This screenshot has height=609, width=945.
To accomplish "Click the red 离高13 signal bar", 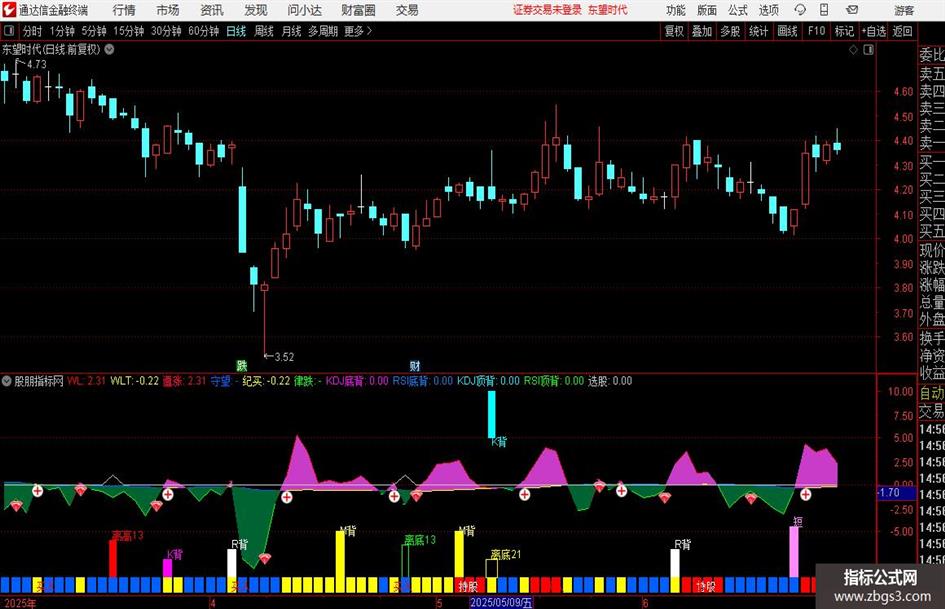I will tap(113, 559).
